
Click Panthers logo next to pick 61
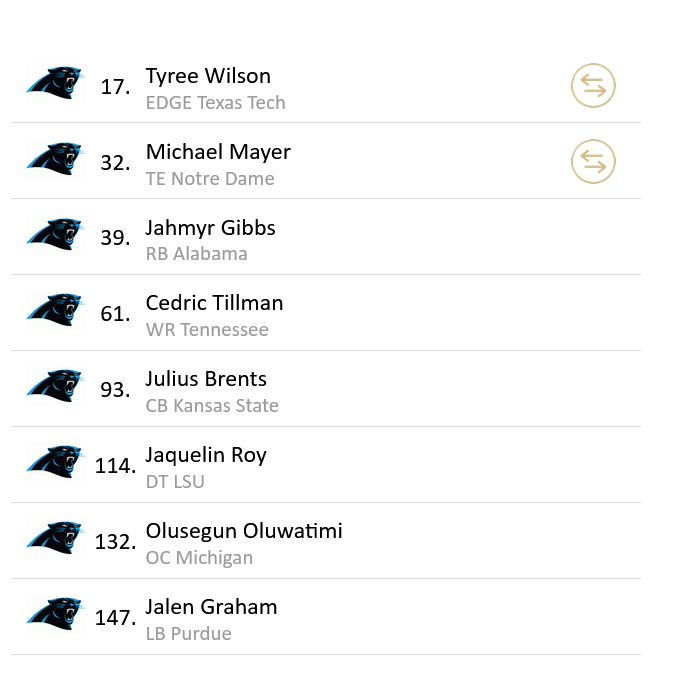pyautogui.click(x=55, y=311)
